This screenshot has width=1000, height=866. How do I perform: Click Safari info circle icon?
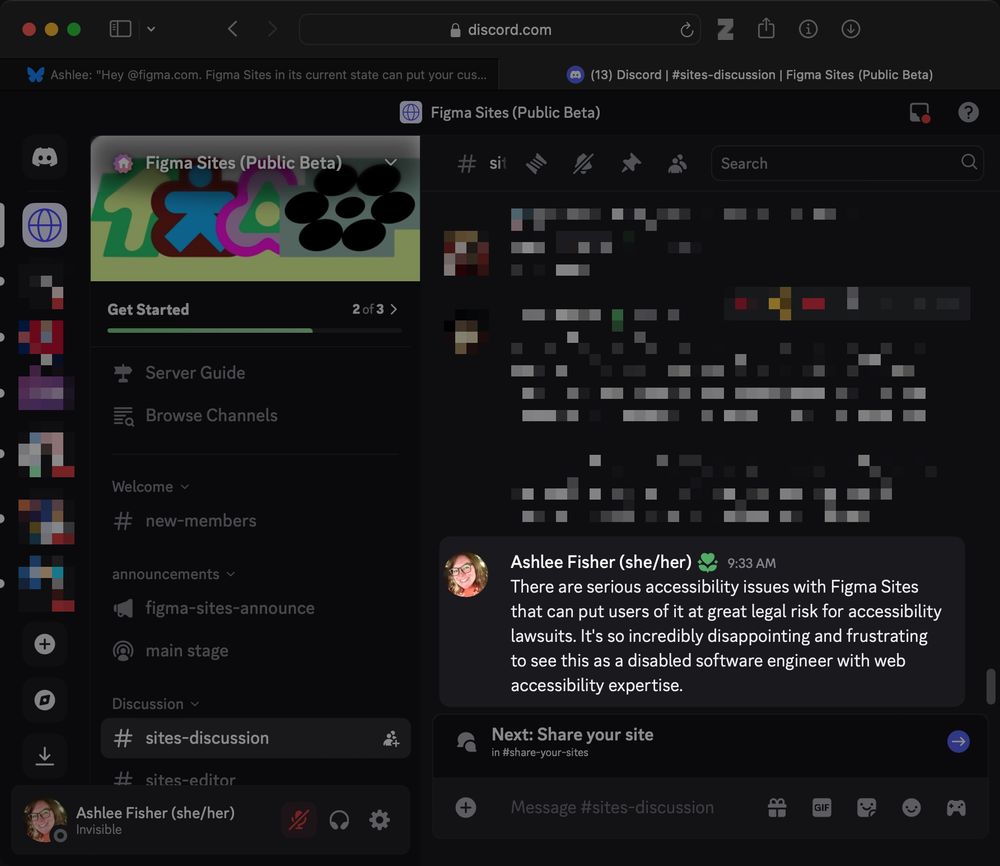point(808,29)
